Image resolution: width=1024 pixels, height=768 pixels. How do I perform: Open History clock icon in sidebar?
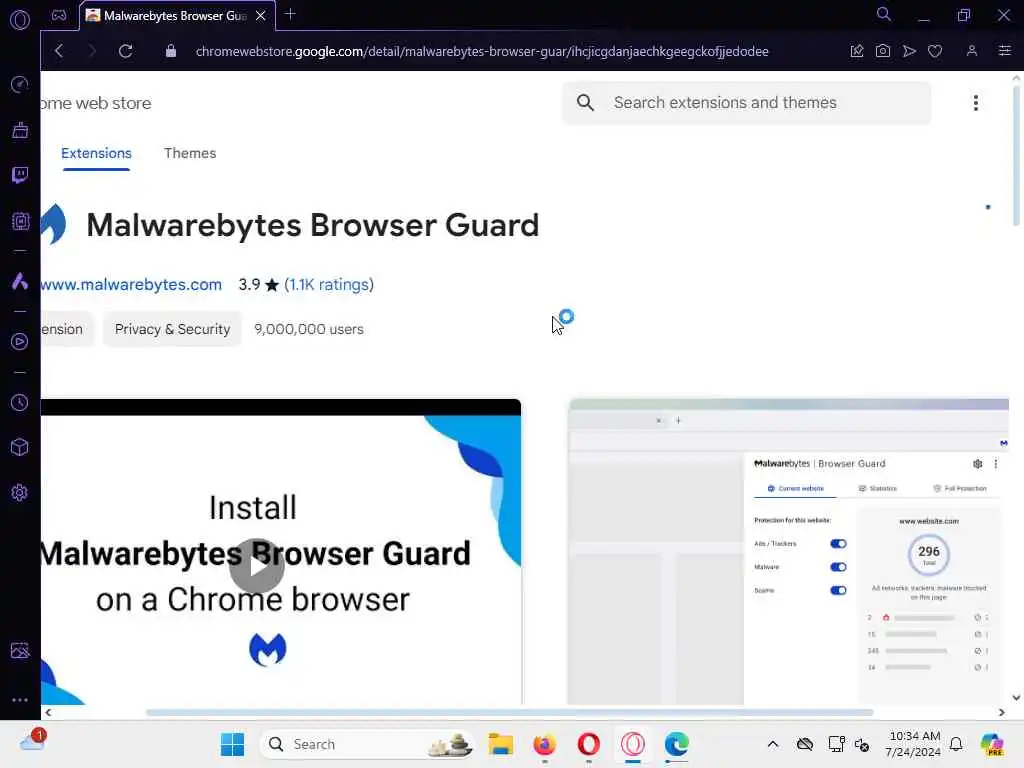pos(20,402)
